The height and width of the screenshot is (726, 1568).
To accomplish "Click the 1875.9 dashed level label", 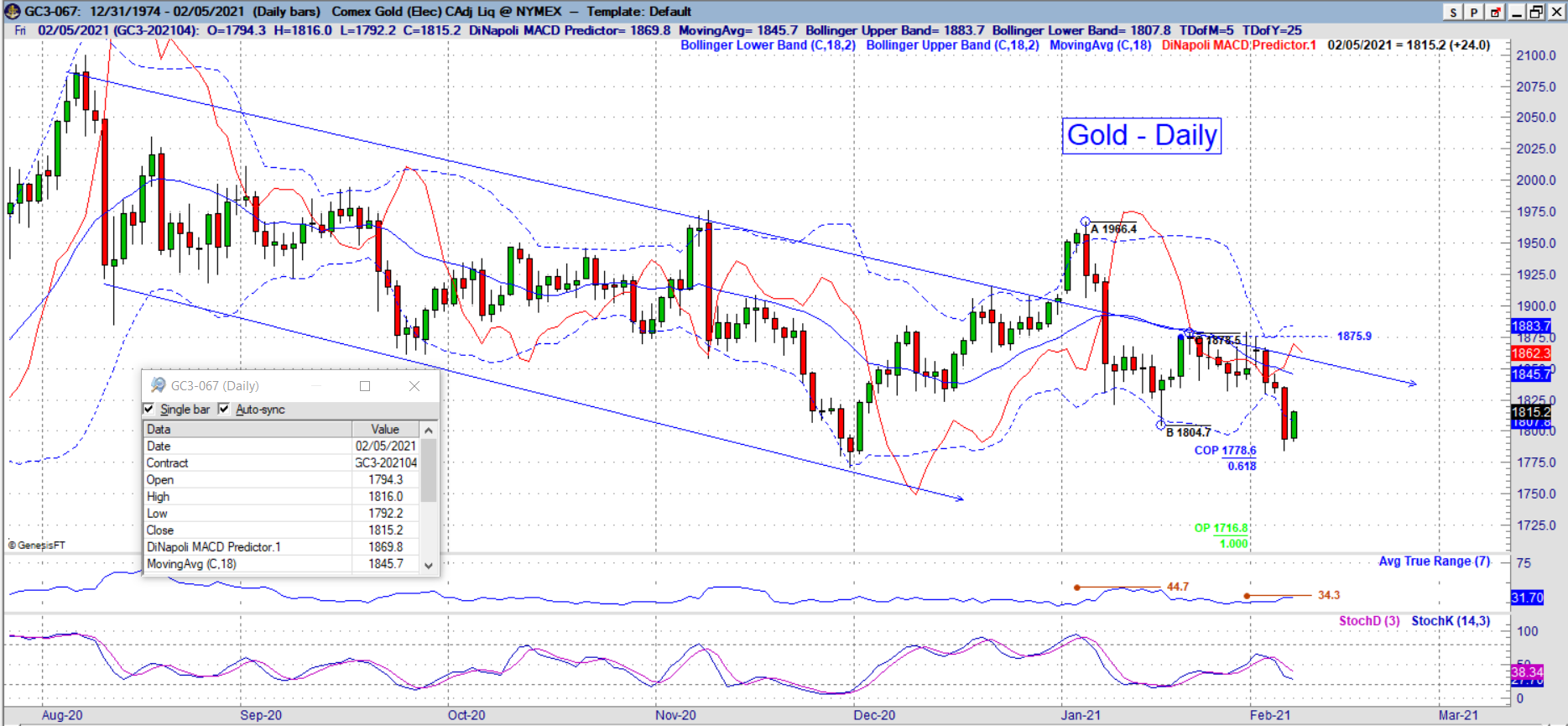I will pos(1354,336).
